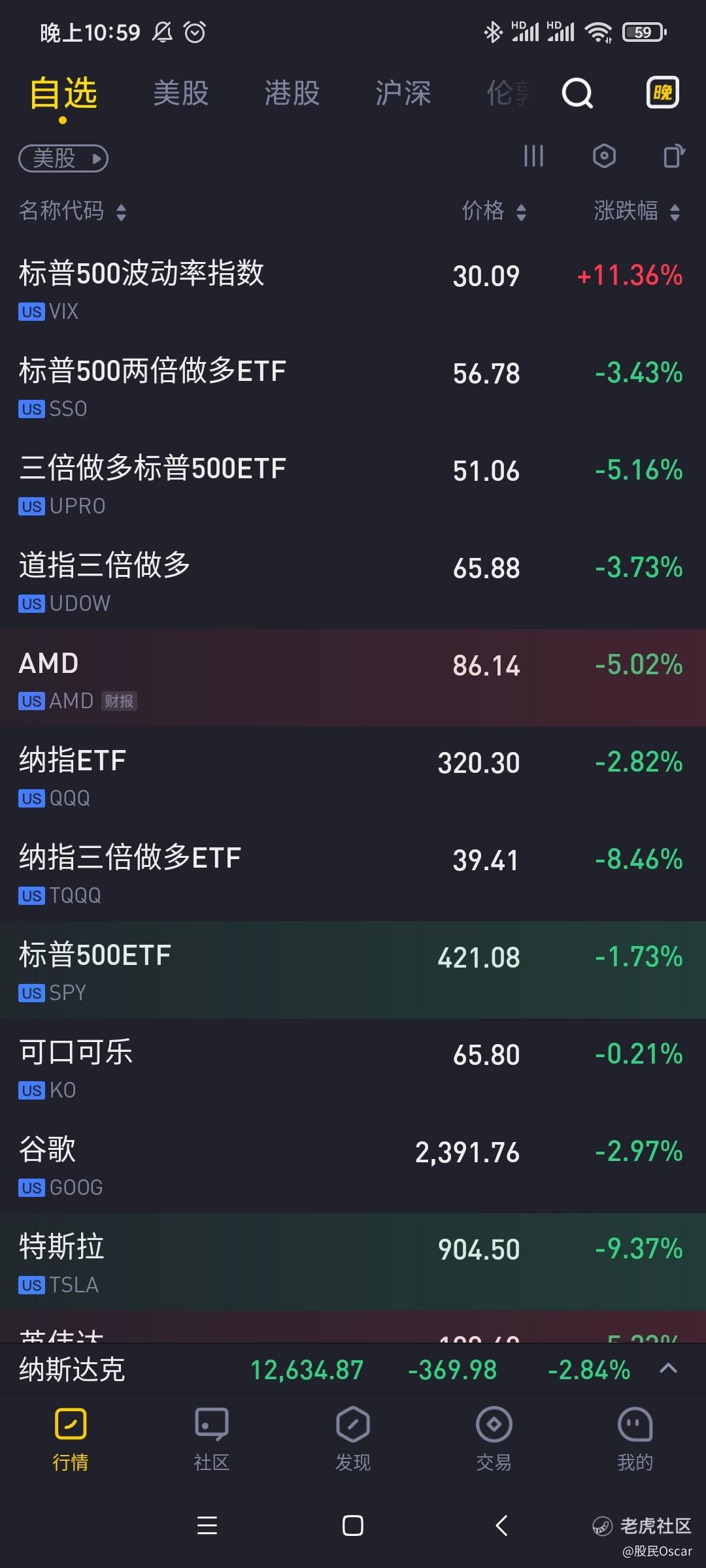Open the 标普500波动率指数 VIX row
Image resolution: width=706 pixels, height=1568 pixels.
tap(353, 289)
